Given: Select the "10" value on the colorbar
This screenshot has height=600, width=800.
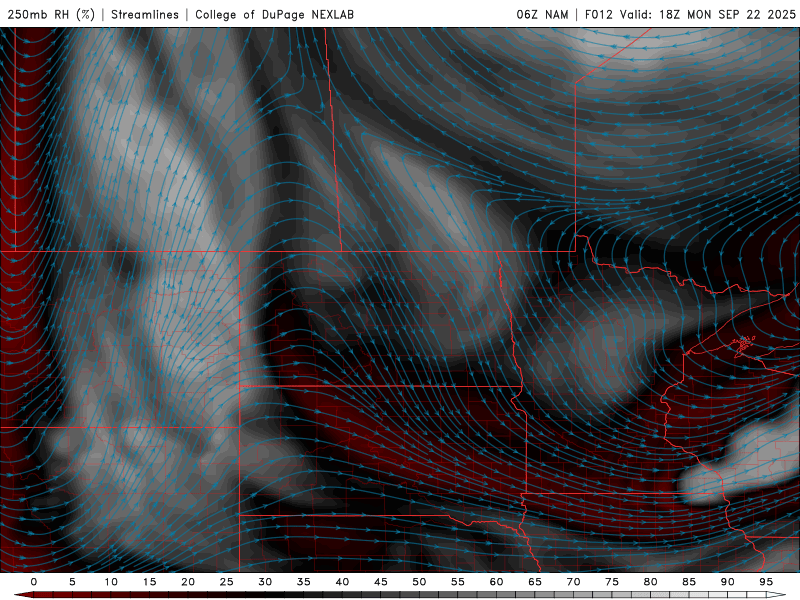Looking at the screenshot, I should click(111, 582).
